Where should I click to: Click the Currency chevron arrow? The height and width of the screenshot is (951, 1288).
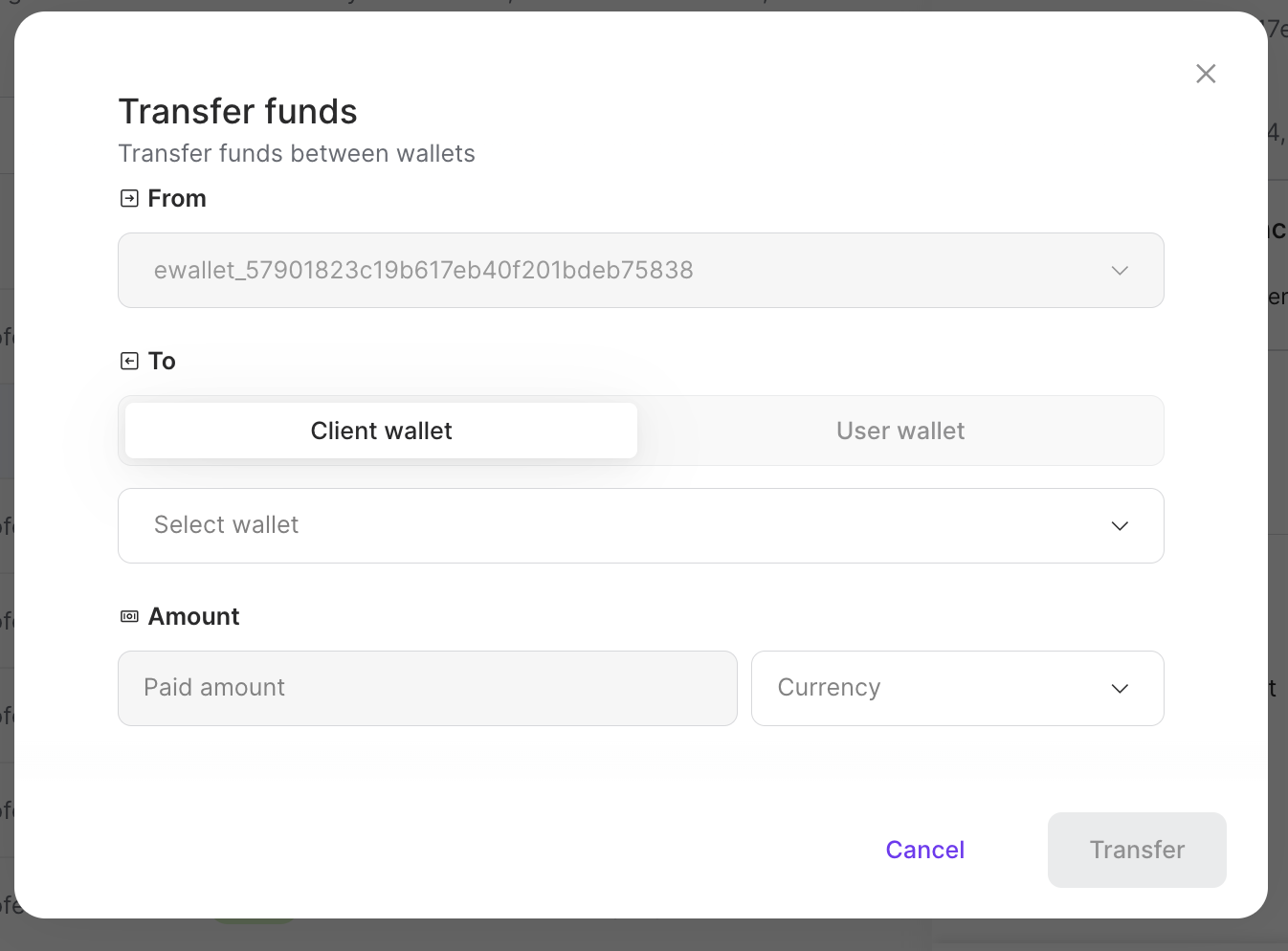tap(1120, 689)
